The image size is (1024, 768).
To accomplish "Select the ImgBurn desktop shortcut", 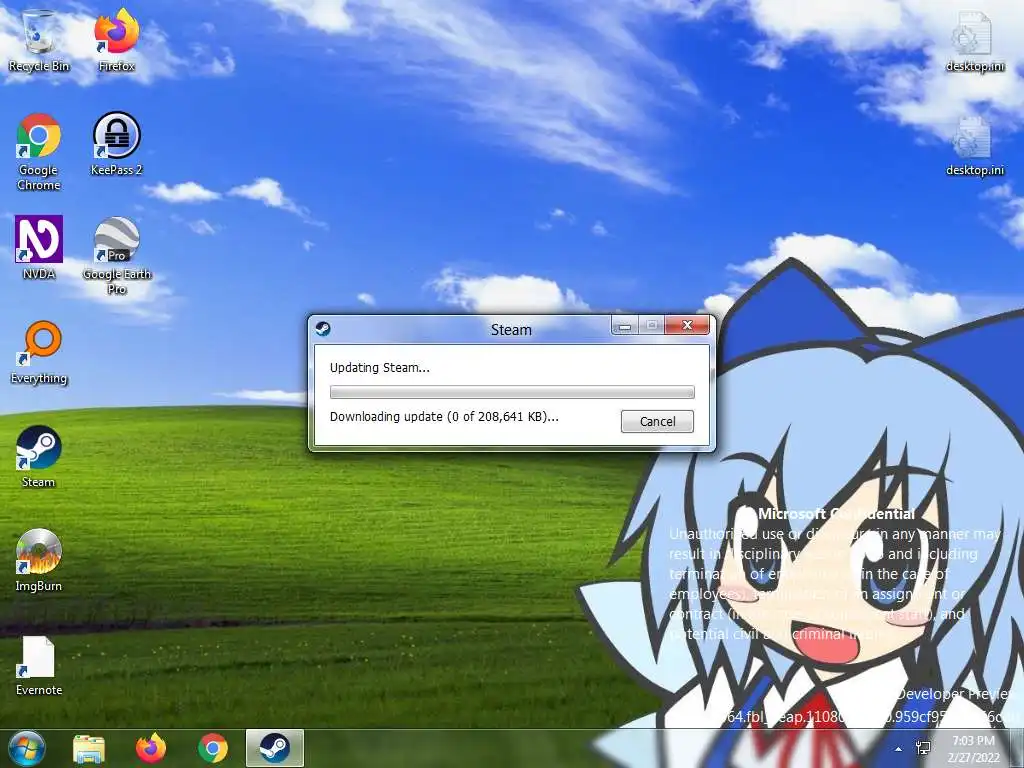I will click(39, 560).
